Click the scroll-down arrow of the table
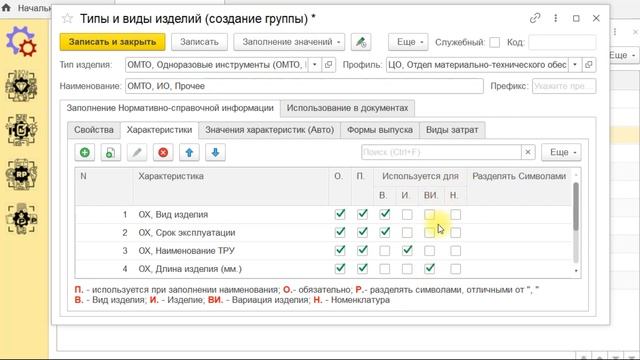Viewport: 640px width, 360px height. (x=576, y=271)
